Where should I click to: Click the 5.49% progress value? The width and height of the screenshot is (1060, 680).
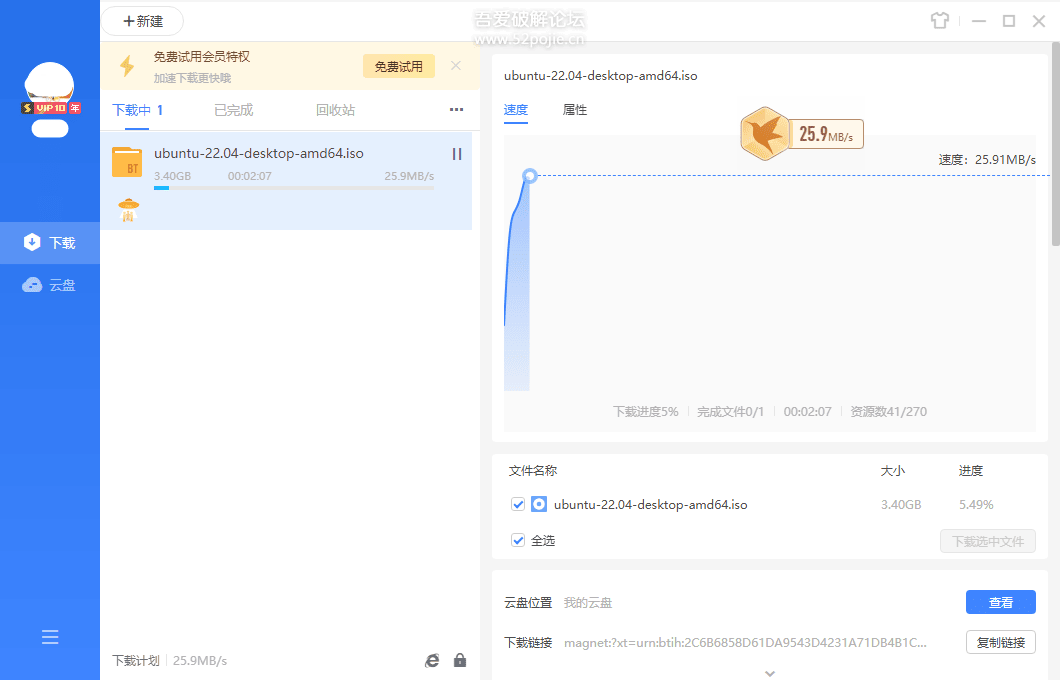point(976,505)
